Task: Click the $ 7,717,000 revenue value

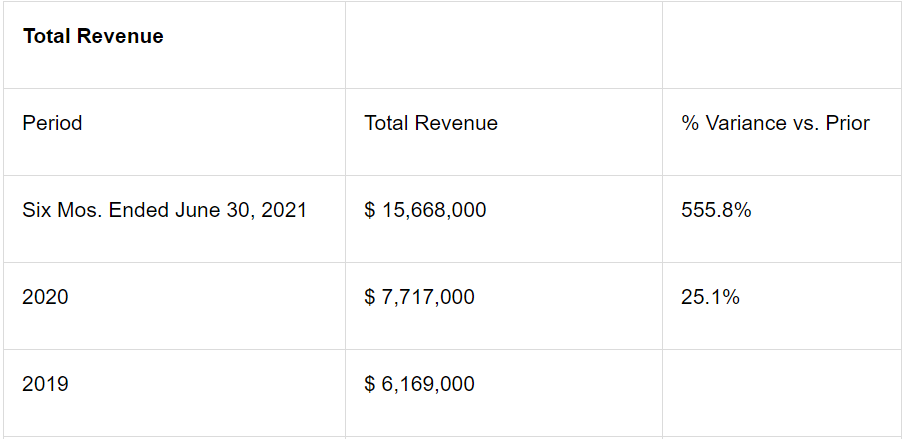Action: pos(419,297)
